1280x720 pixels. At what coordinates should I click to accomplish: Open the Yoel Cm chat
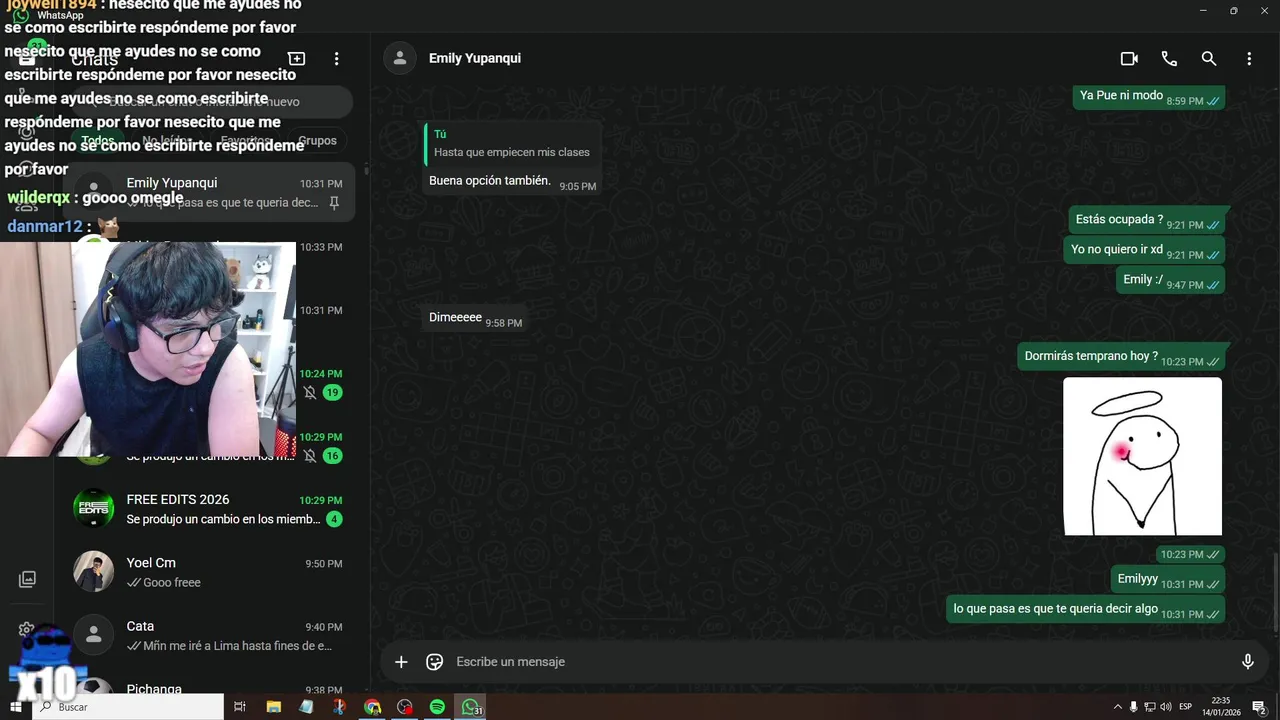coord(209,572)
